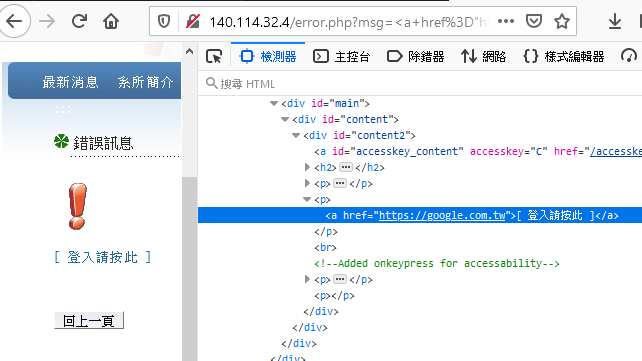The height and width of the screenshot is (361, 642).
Task: Switch to the 除錯器 debugger tab
Action: click(416, 56)
